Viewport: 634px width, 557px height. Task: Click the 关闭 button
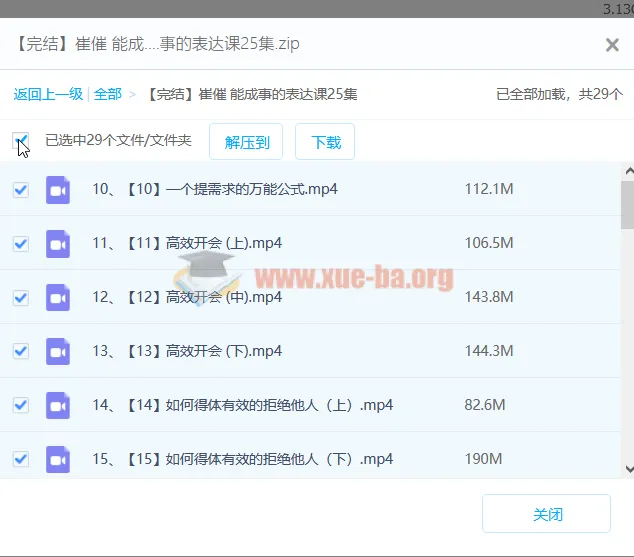pos(546,514)
